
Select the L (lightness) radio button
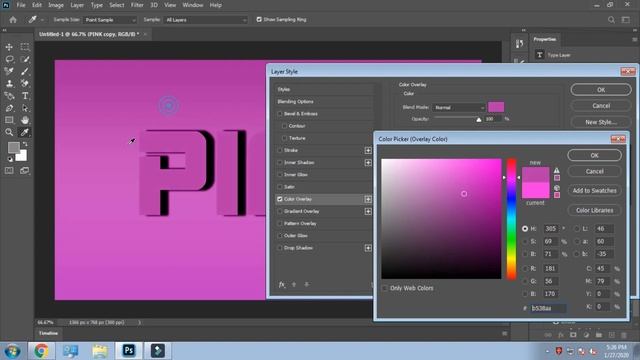576,229
